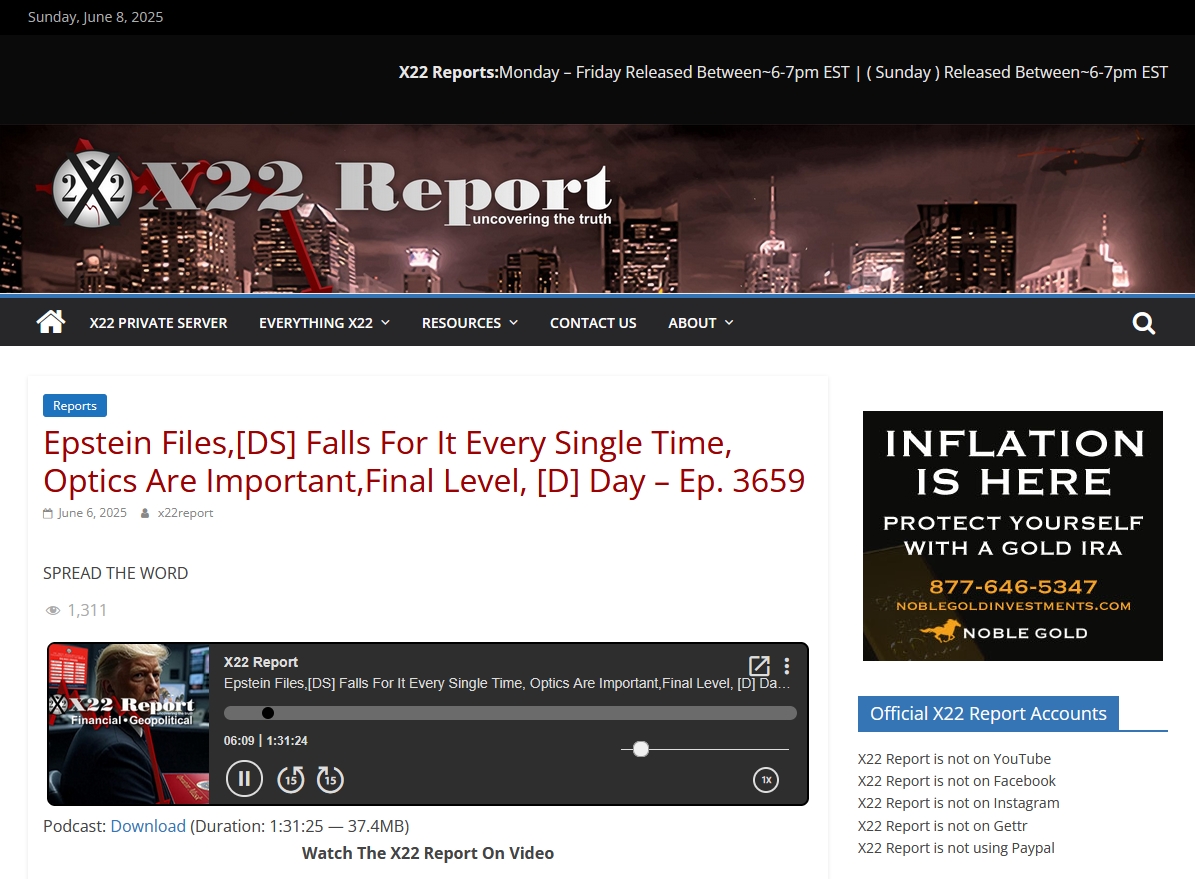Rewind the podcast 15 seconds
This screenshot has height=879, width=1195.
(290, 780)
